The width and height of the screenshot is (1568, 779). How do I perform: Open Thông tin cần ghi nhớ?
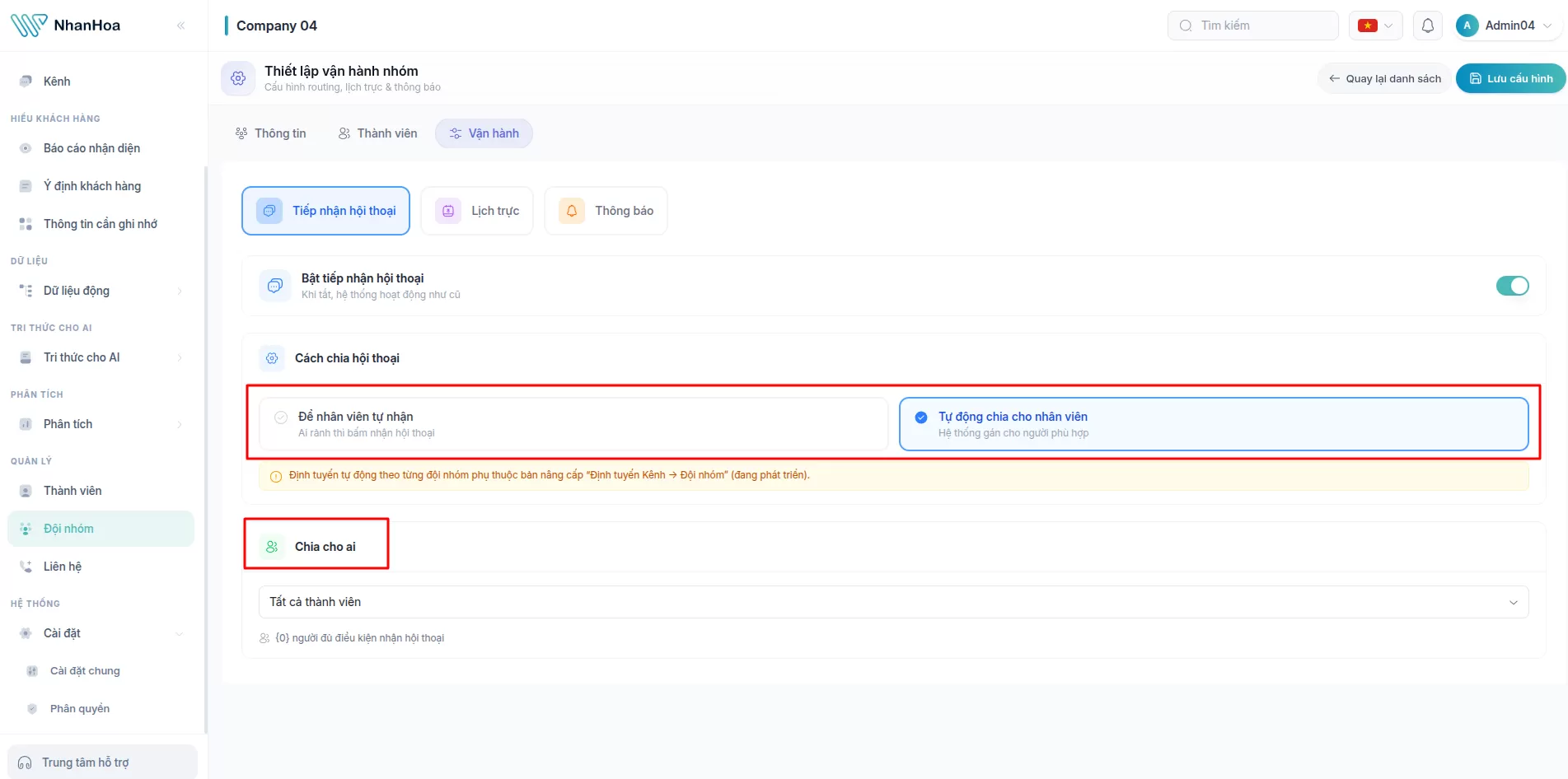101,224
